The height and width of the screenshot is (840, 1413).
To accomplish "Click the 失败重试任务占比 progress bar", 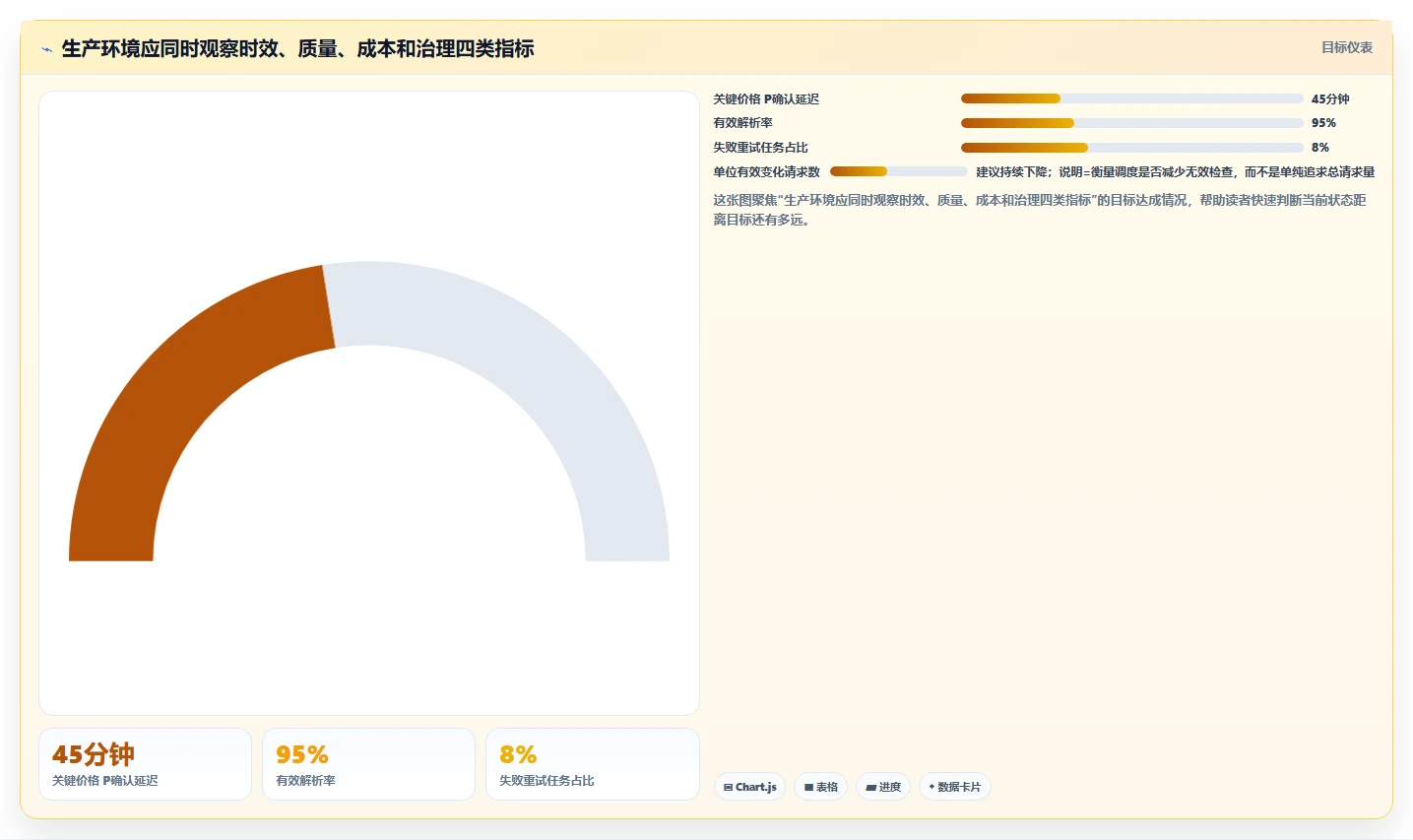I will tap(1131, 148).
